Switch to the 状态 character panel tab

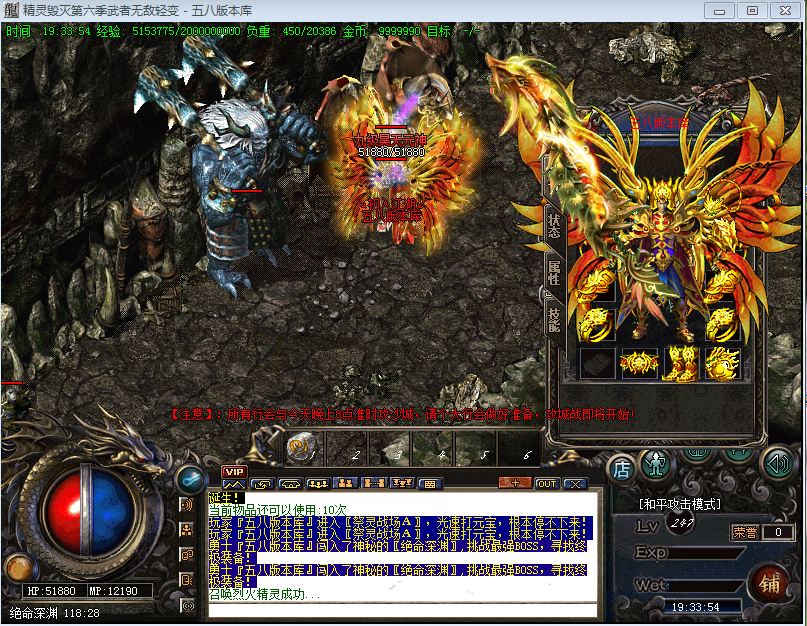554,226
